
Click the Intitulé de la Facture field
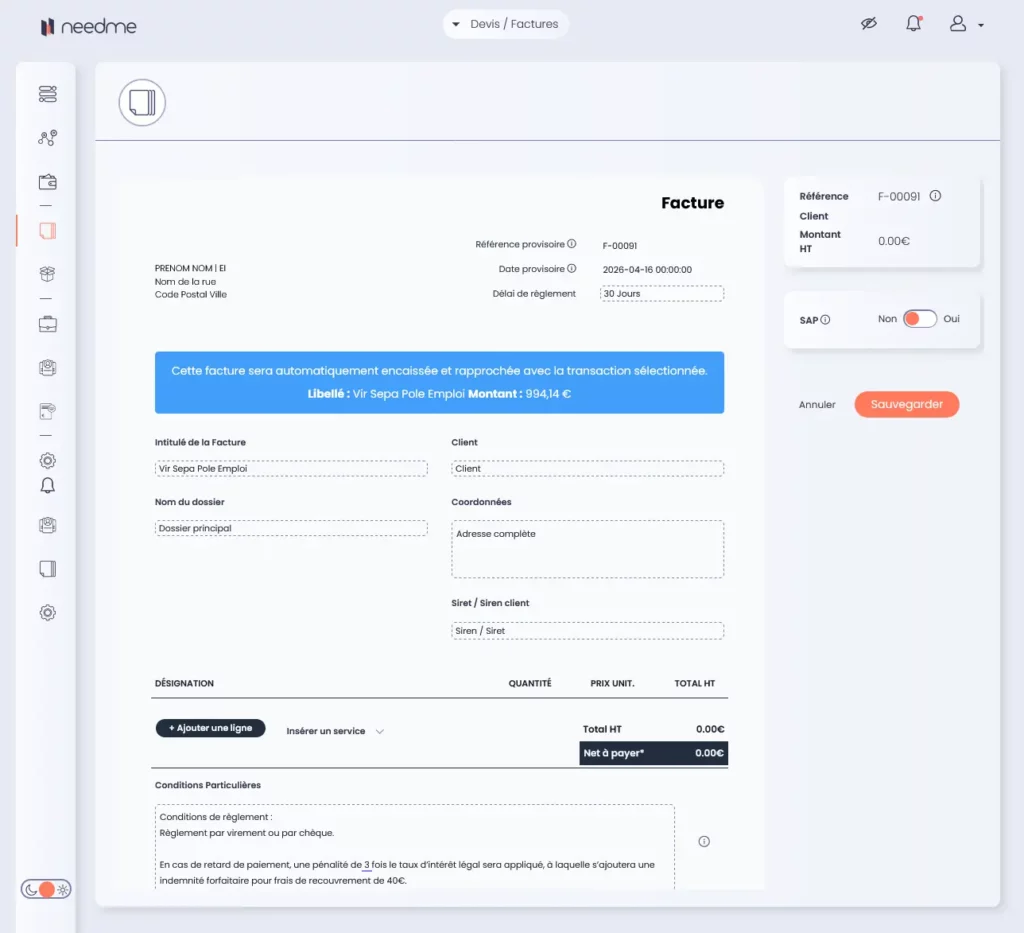(291, 468)
